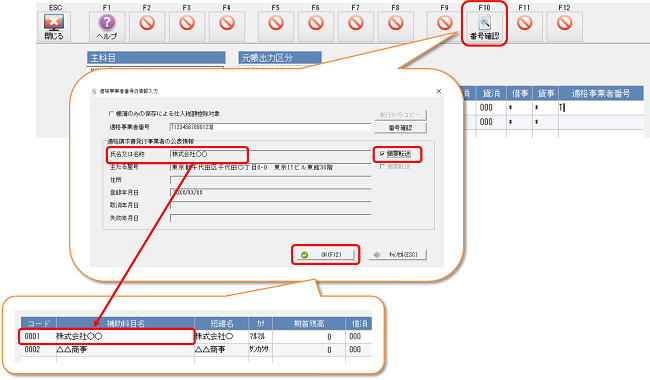Click the 適格事業者番号 input field in dialog
The width and height of the screenshot is (650, 380).
tap(270, 127)
